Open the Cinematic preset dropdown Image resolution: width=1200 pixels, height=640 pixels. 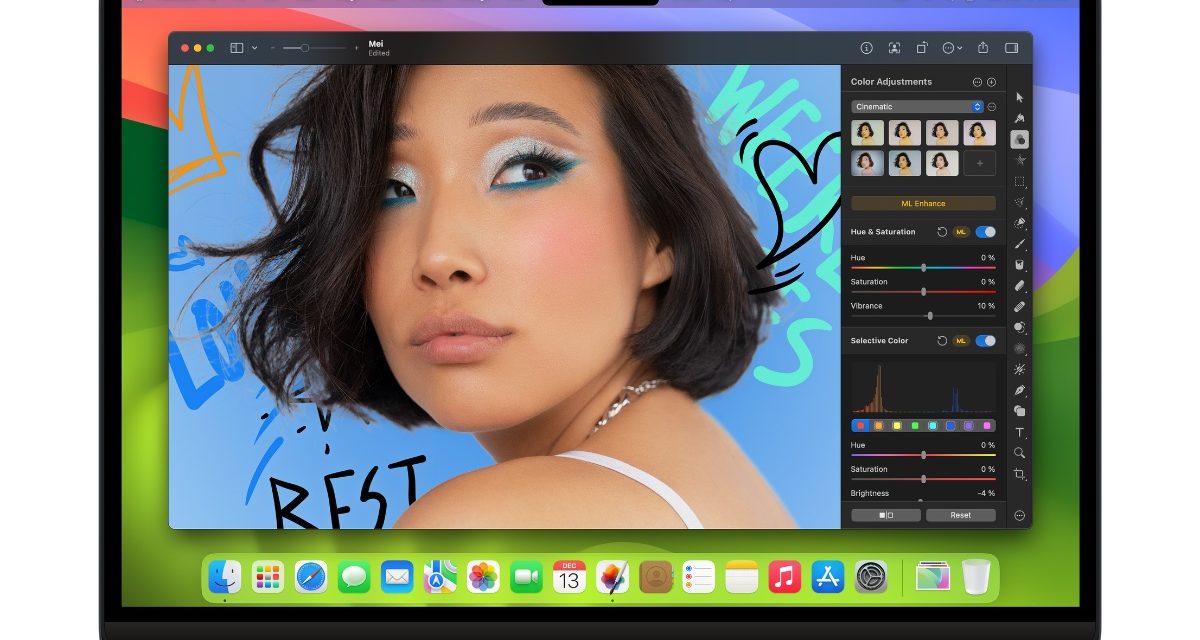(977, 106)
